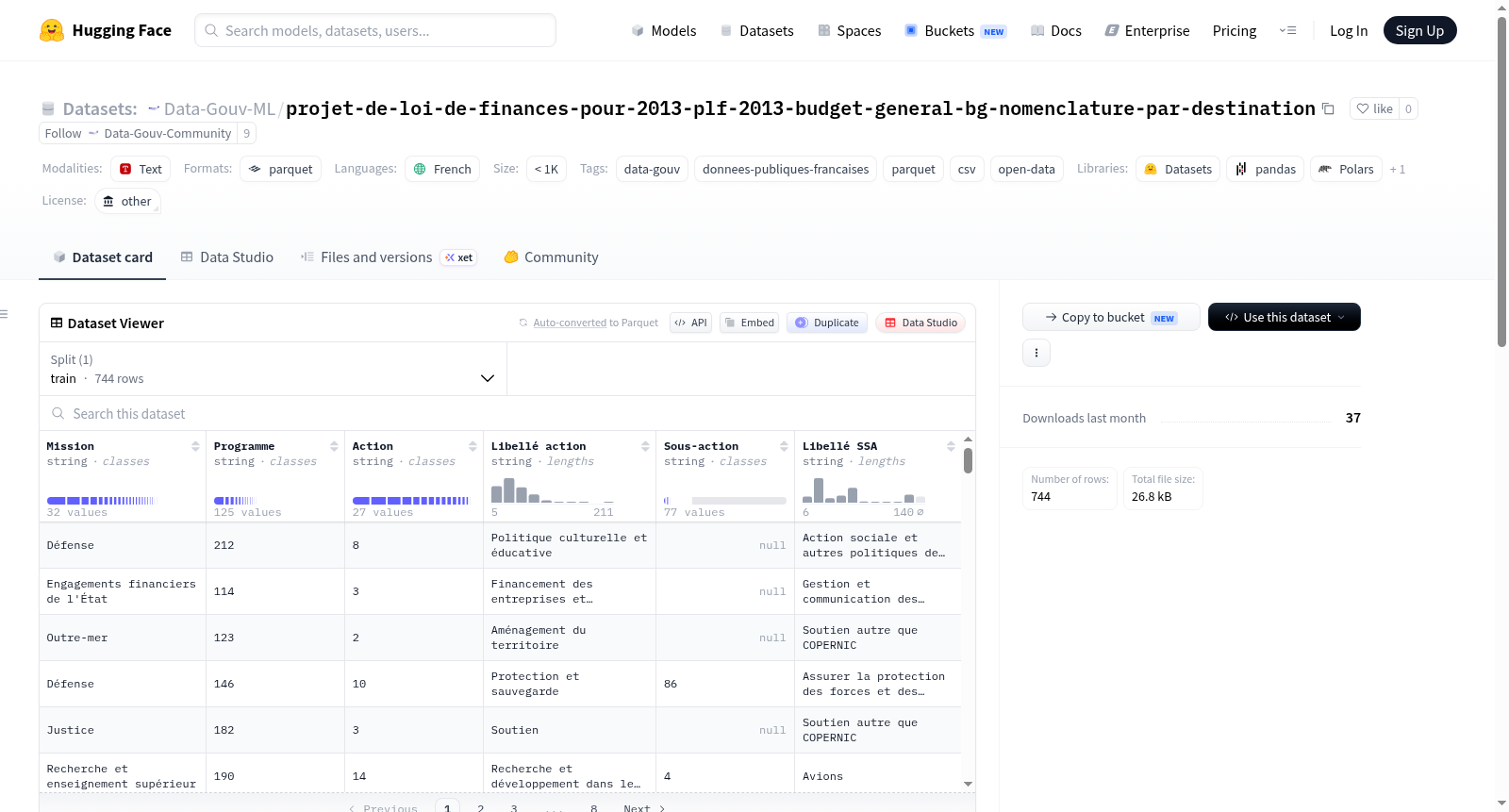Filter by the parquet format tag

click(281, 169)
